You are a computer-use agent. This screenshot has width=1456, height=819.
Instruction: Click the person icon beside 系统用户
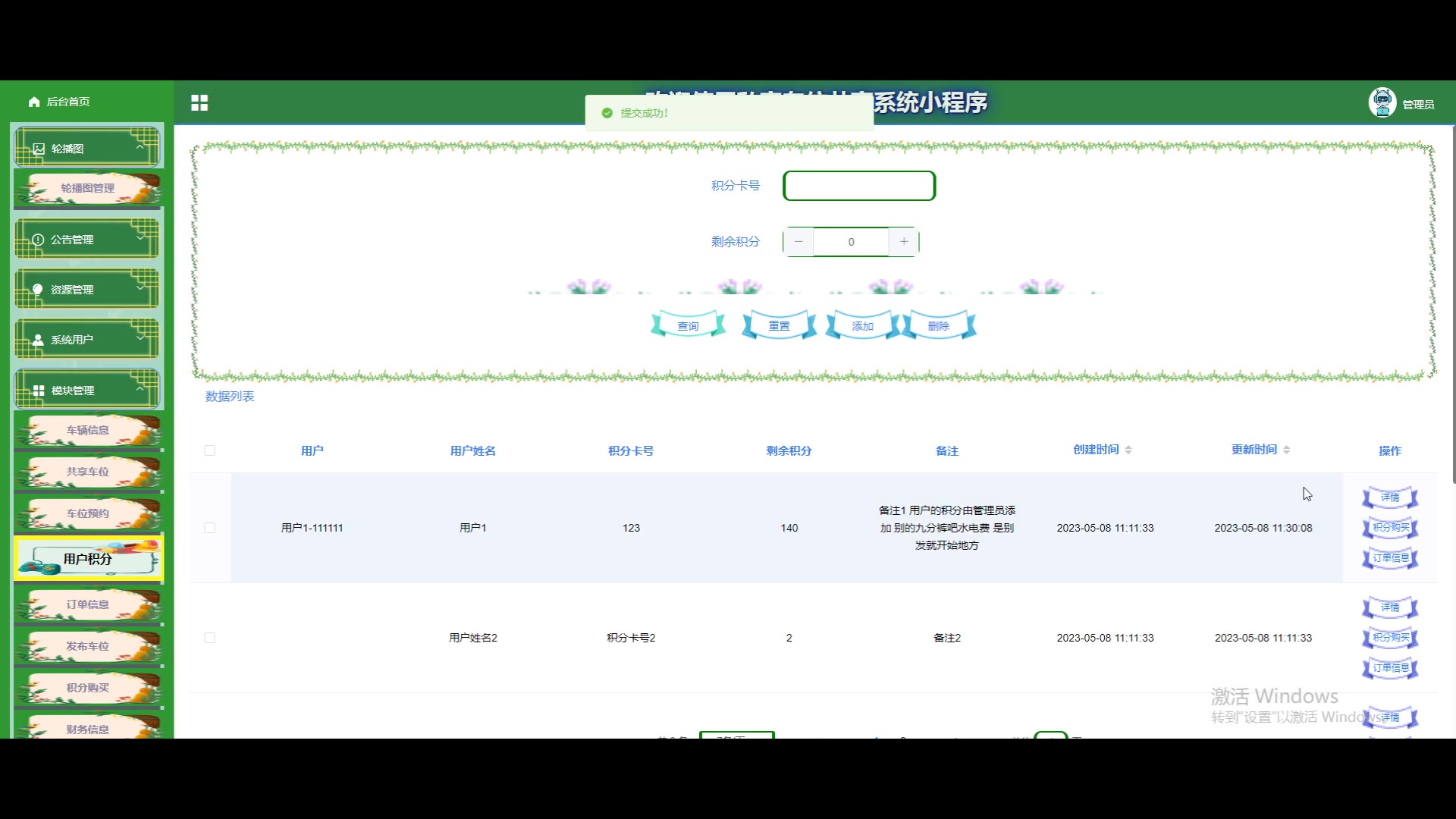click(x=38, y=340)
